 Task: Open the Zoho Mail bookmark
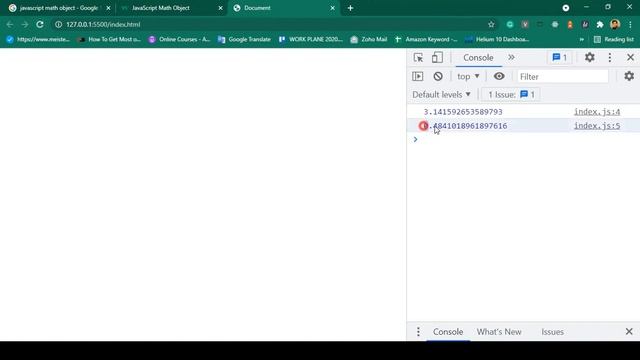pyautogui.click(x=369, y=40)
